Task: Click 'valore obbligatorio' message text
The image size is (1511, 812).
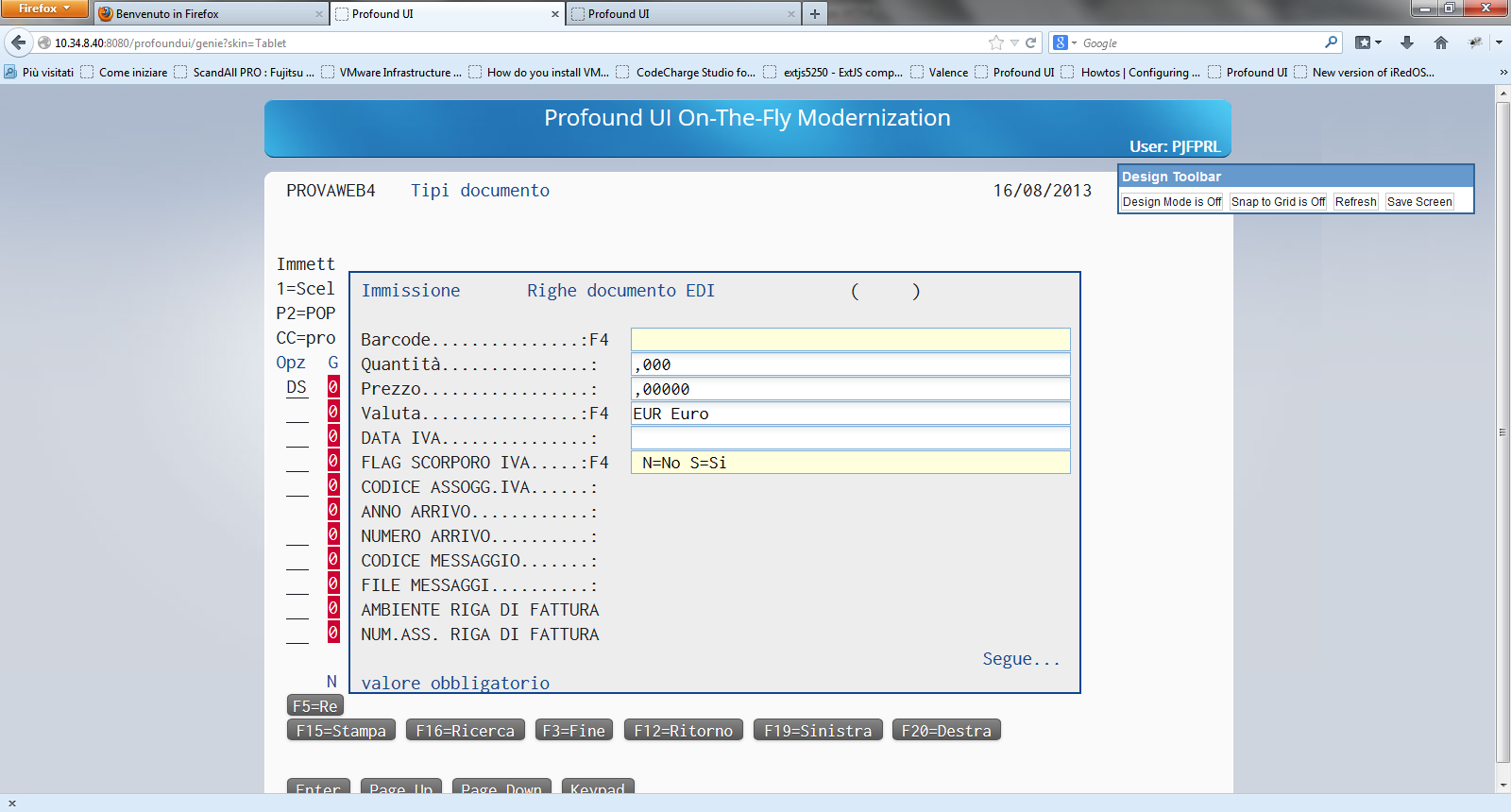Action: click(455, 683)
